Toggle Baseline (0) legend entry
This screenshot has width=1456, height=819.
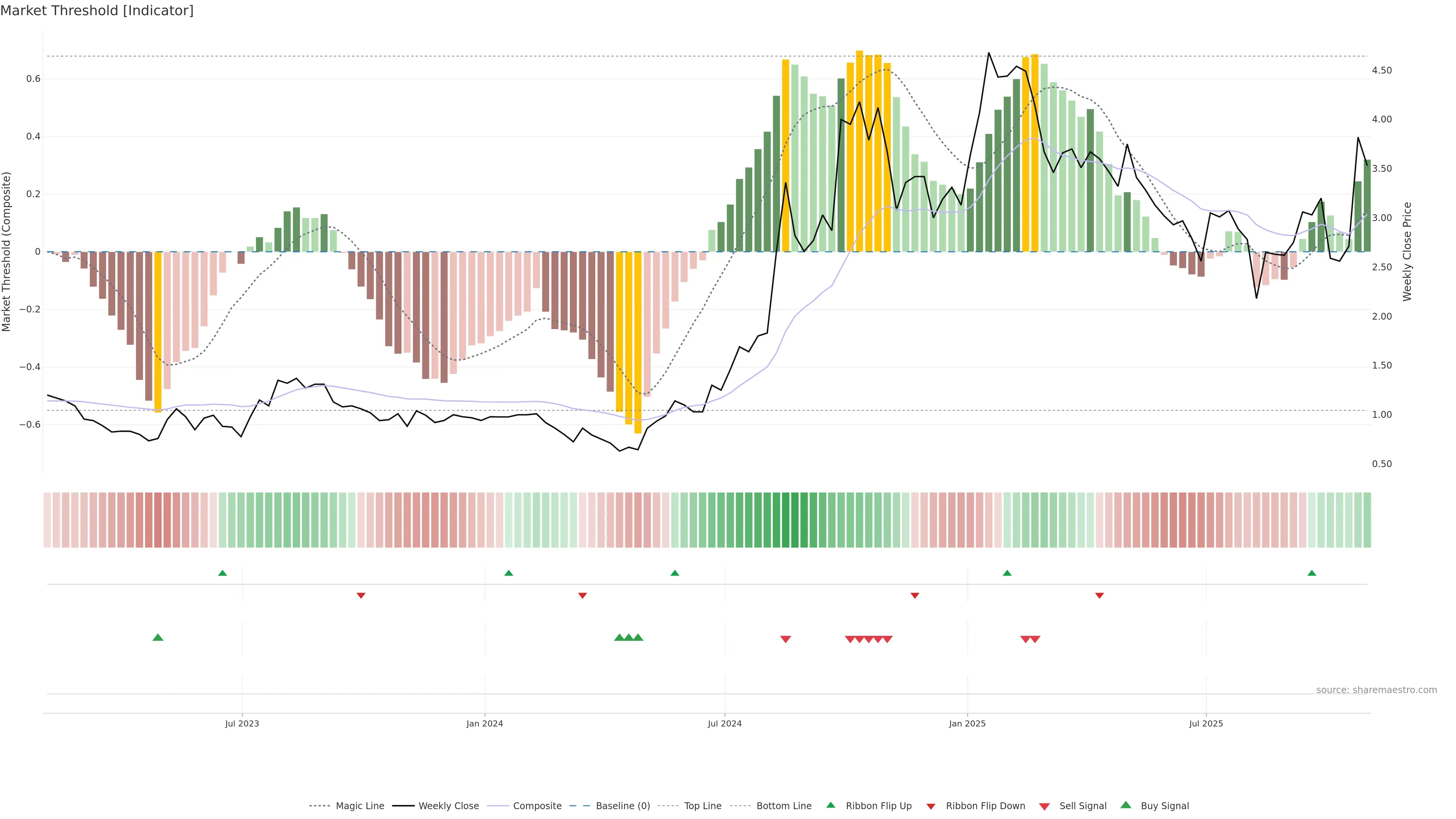tap(622, 806)
